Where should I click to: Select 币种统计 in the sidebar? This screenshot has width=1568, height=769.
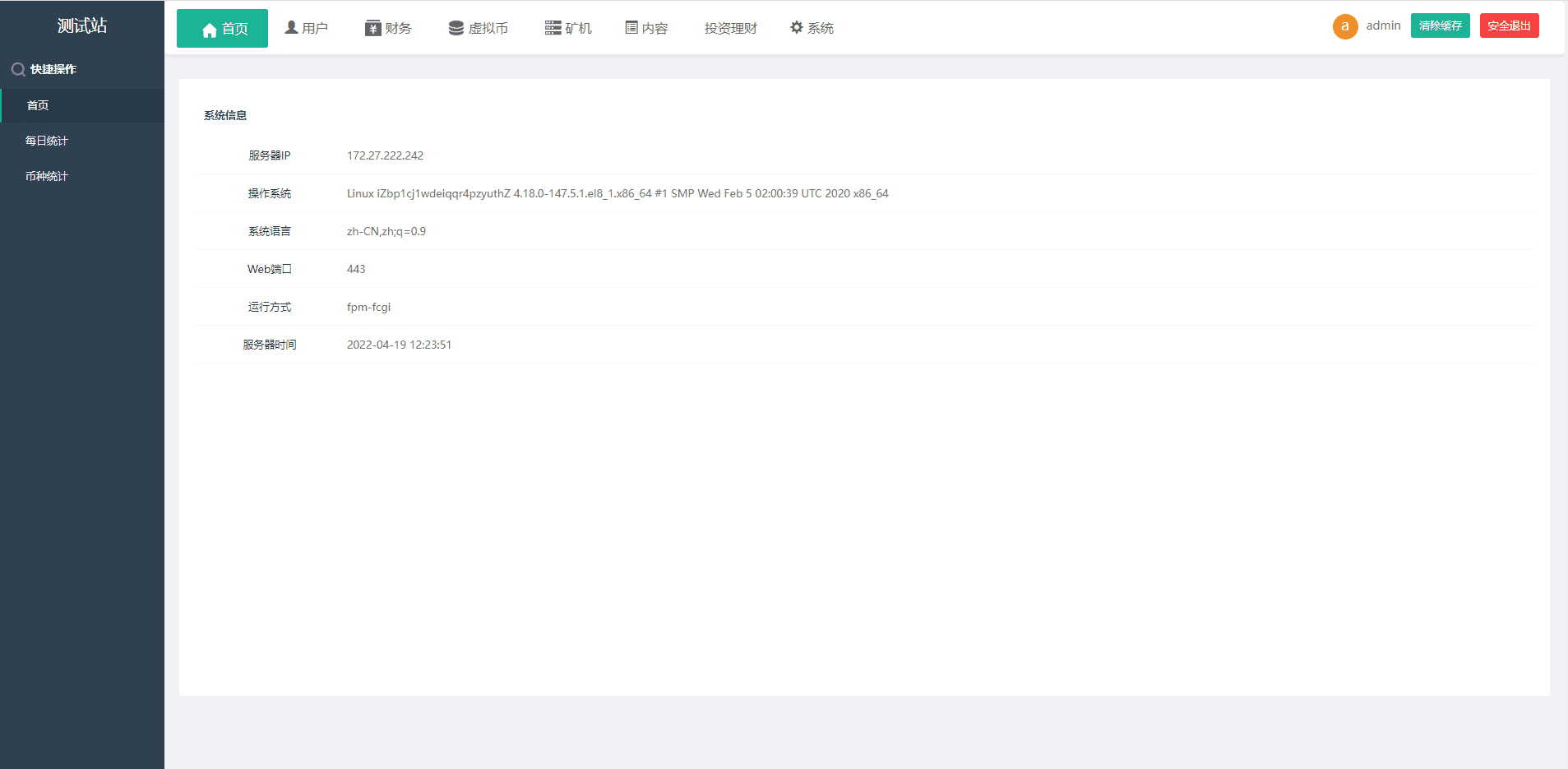click(47, 176)
